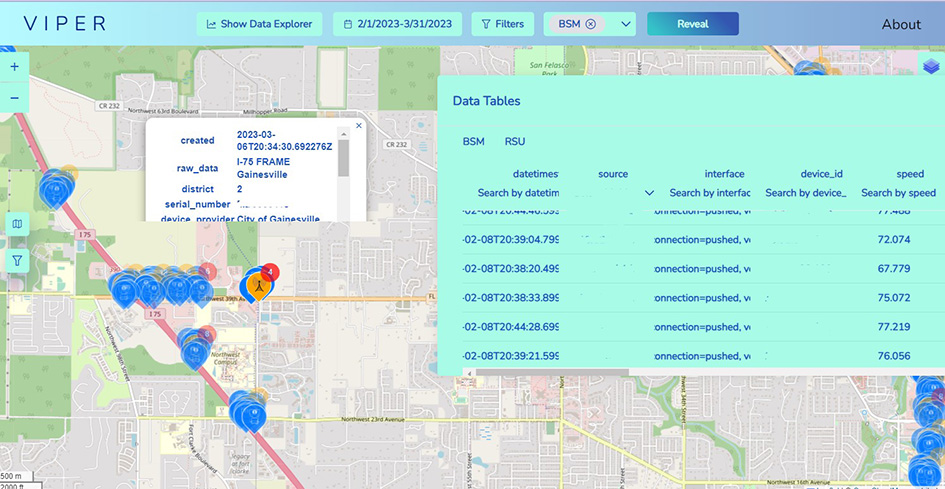Screen dimensions: 945x489
Task: Open the date range picker 2/1/2023-3/31/2023
Action: 397,24
